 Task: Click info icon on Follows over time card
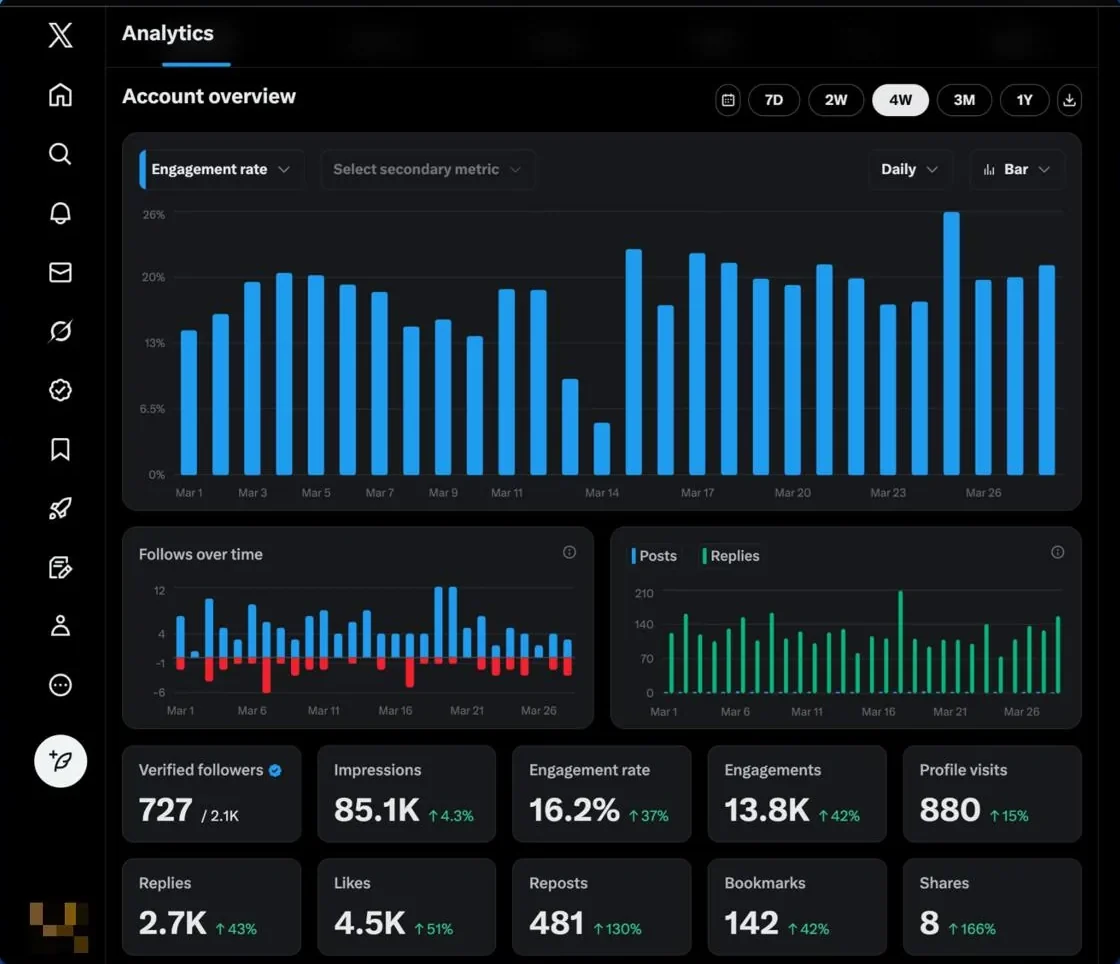(569, 552)
